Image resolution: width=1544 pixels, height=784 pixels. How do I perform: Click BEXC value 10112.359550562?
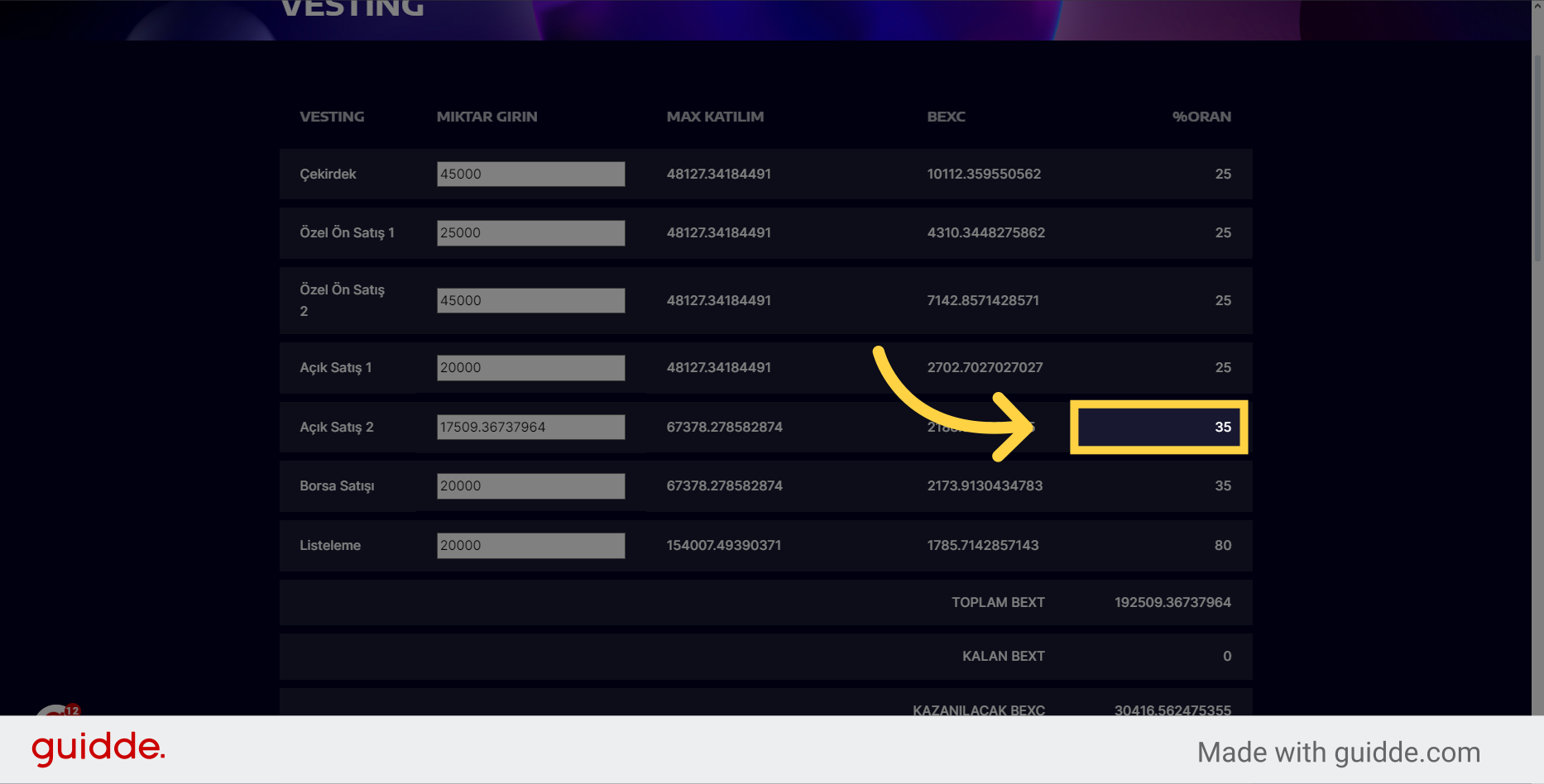984,174
